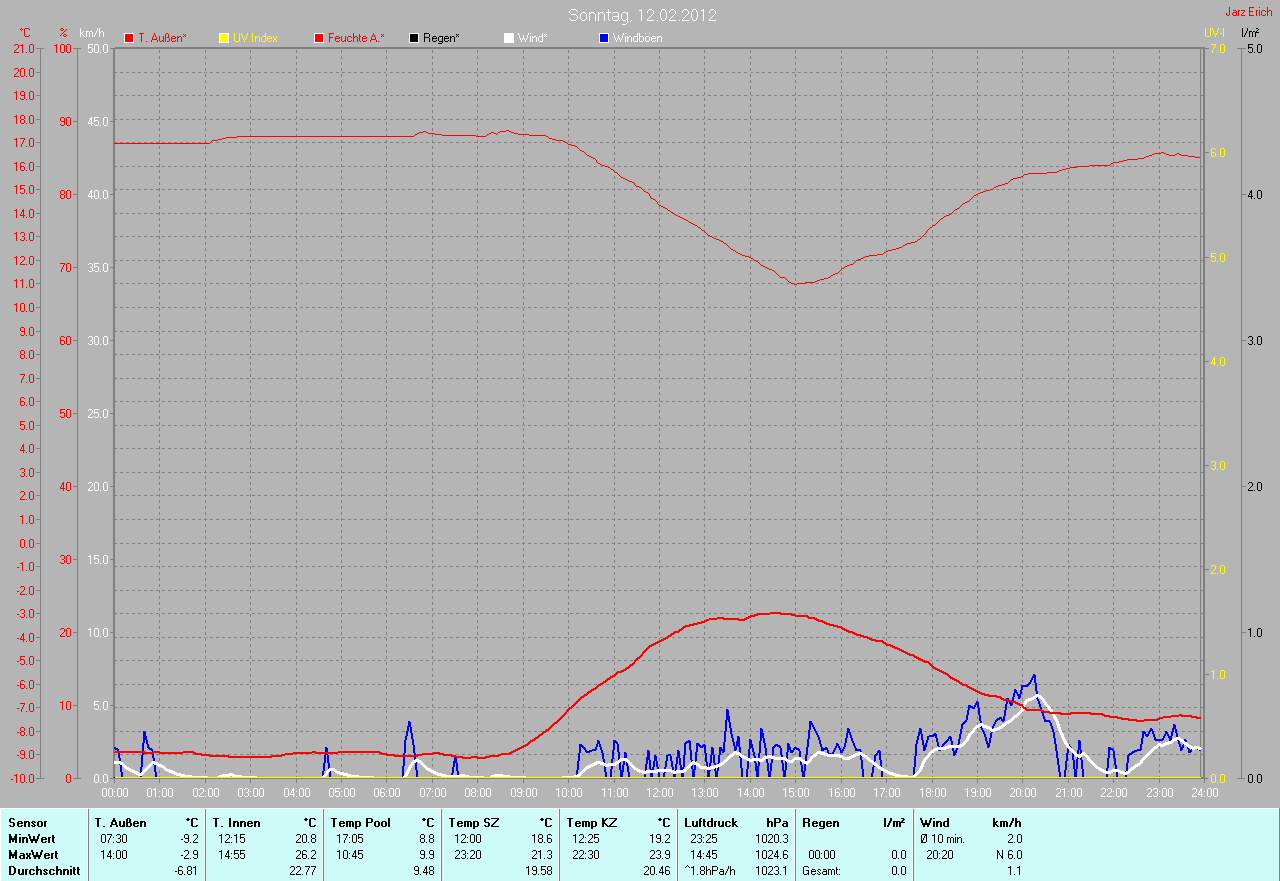Click the T. Außen maximum value '-2.9'
Viewport: 1280px width, 881px height.
click(x=189, y=855)
